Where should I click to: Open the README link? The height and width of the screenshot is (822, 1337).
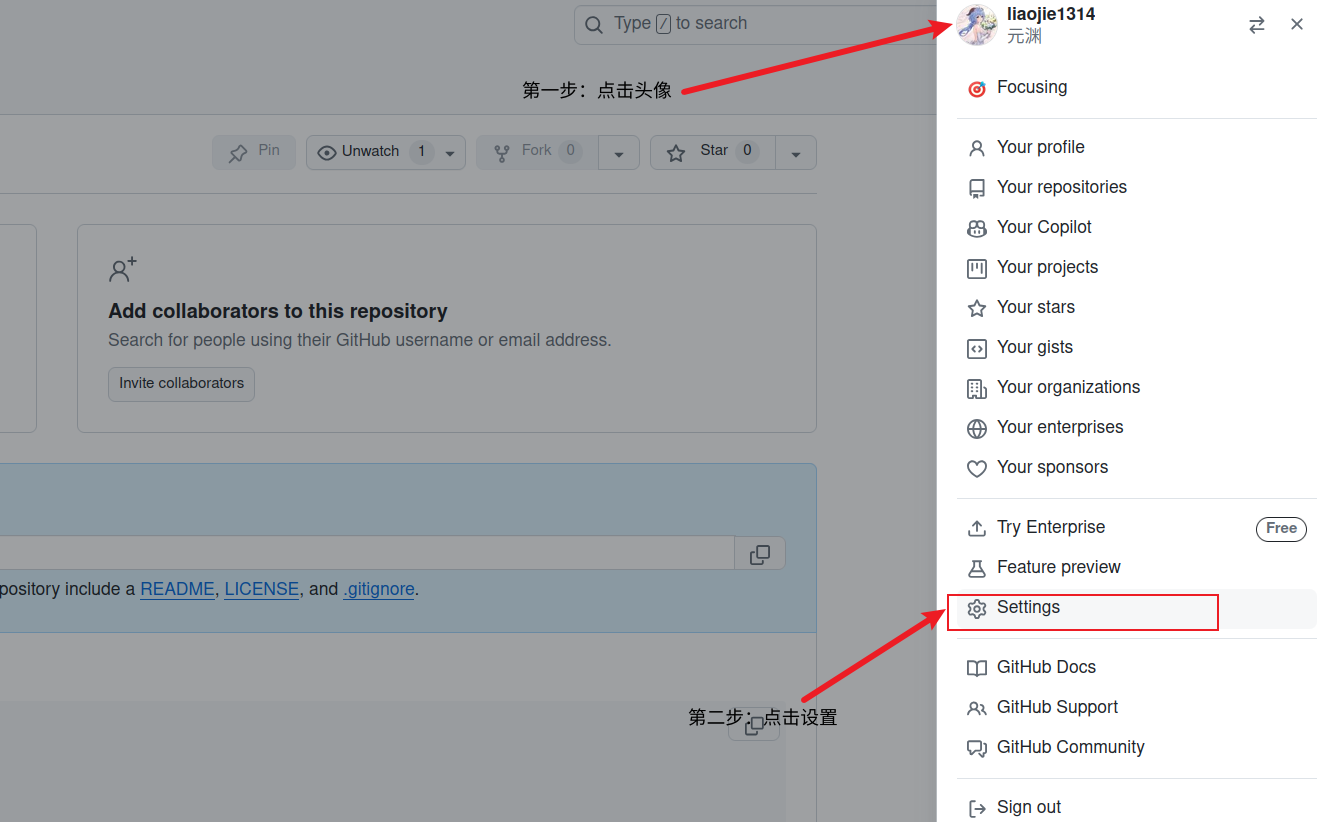pos(177,589)
